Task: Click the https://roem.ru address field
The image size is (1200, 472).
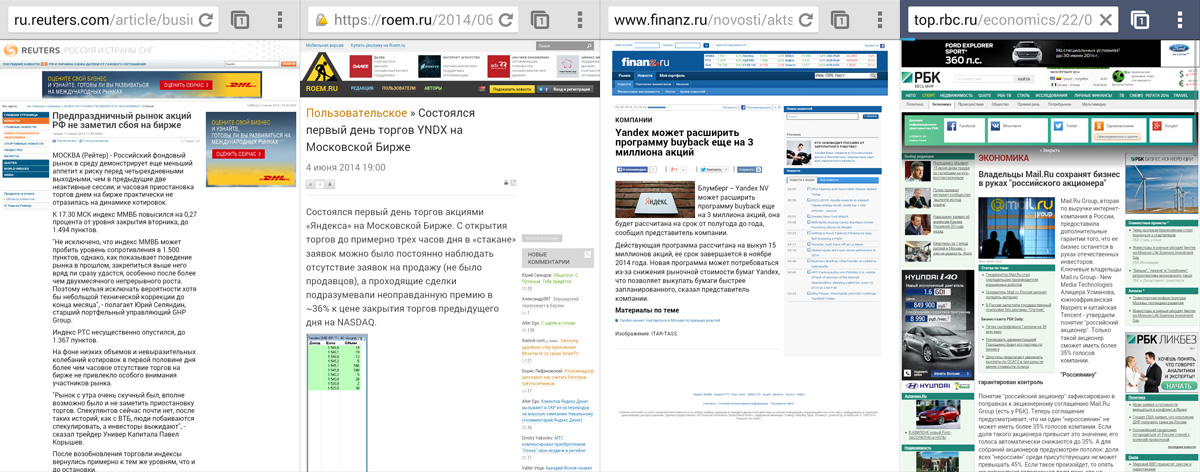Action: [412, 20]
